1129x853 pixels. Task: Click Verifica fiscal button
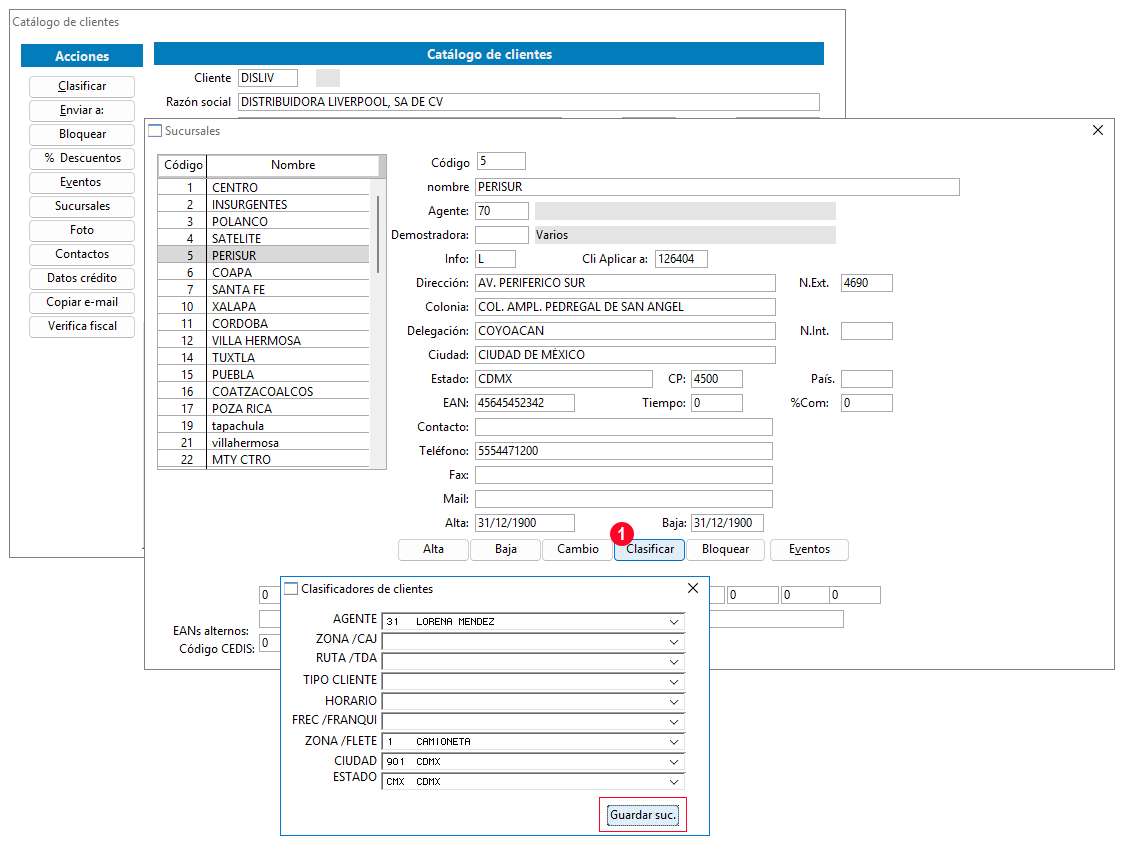[x=82, y=326]
